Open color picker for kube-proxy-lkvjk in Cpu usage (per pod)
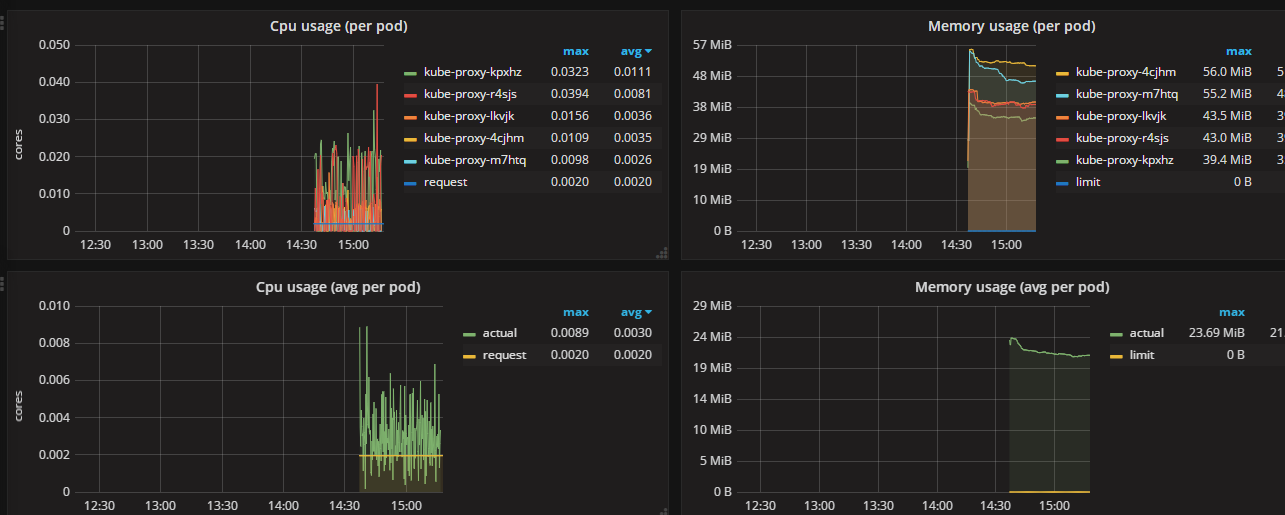This screenshot has width=1285, height=515. [x=410, y=117]
